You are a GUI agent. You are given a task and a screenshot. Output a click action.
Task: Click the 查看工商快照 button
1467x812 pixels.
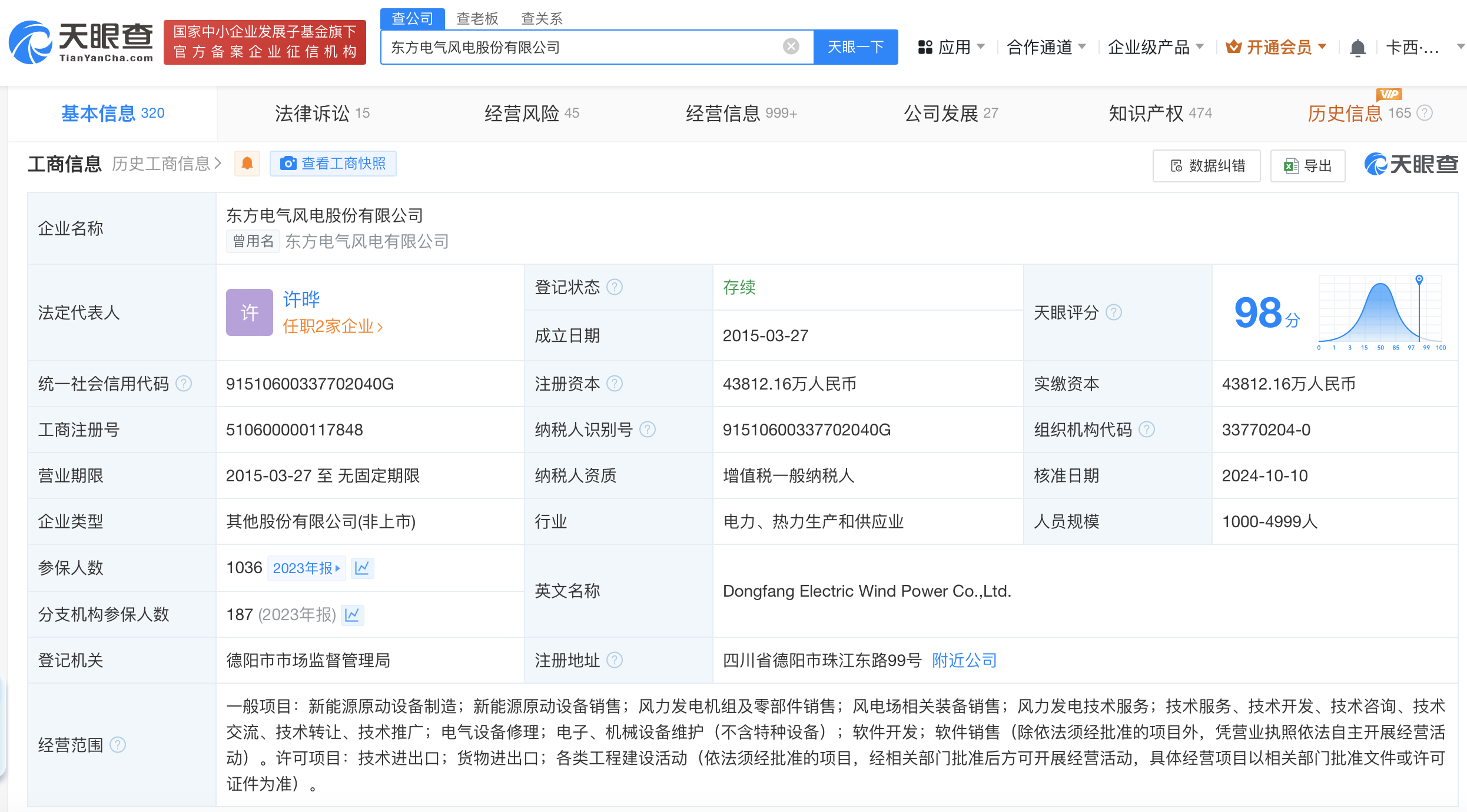click(333, 164)
